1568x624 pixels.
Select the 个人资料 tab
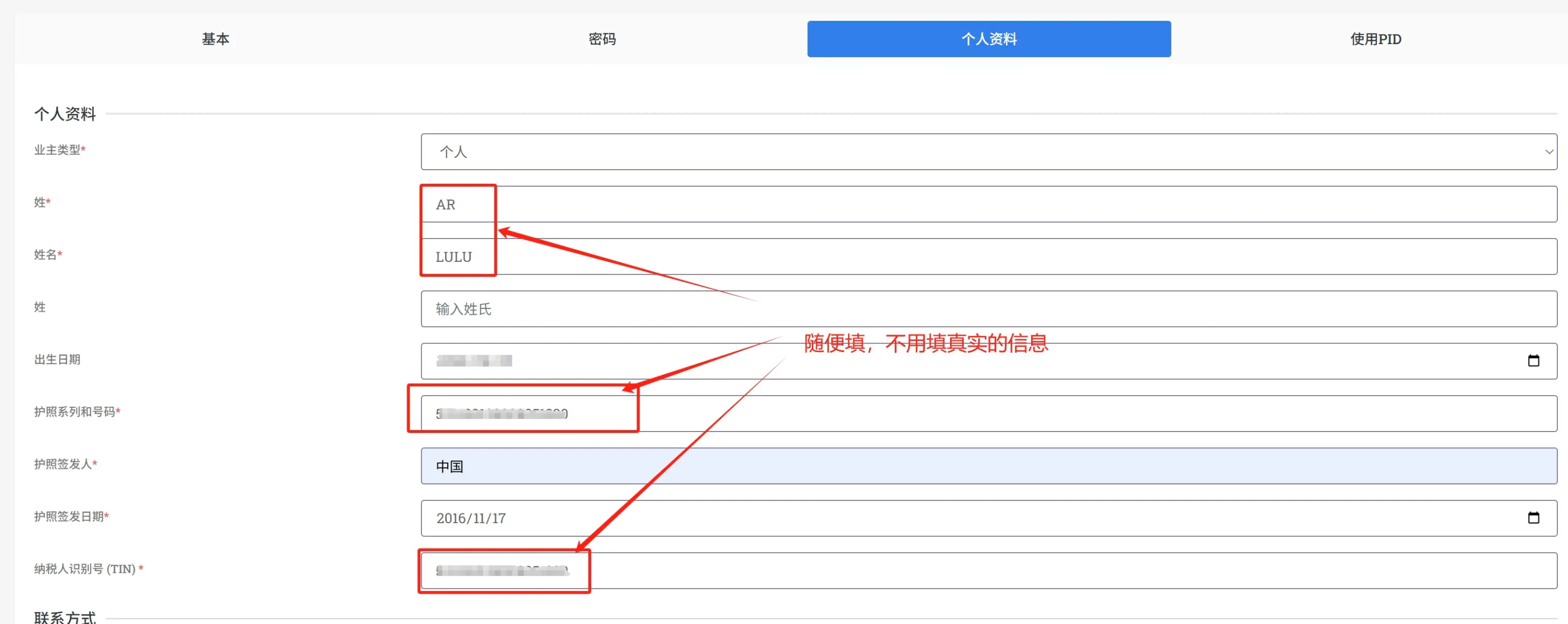pyautogui.click(x=989, y=39)
